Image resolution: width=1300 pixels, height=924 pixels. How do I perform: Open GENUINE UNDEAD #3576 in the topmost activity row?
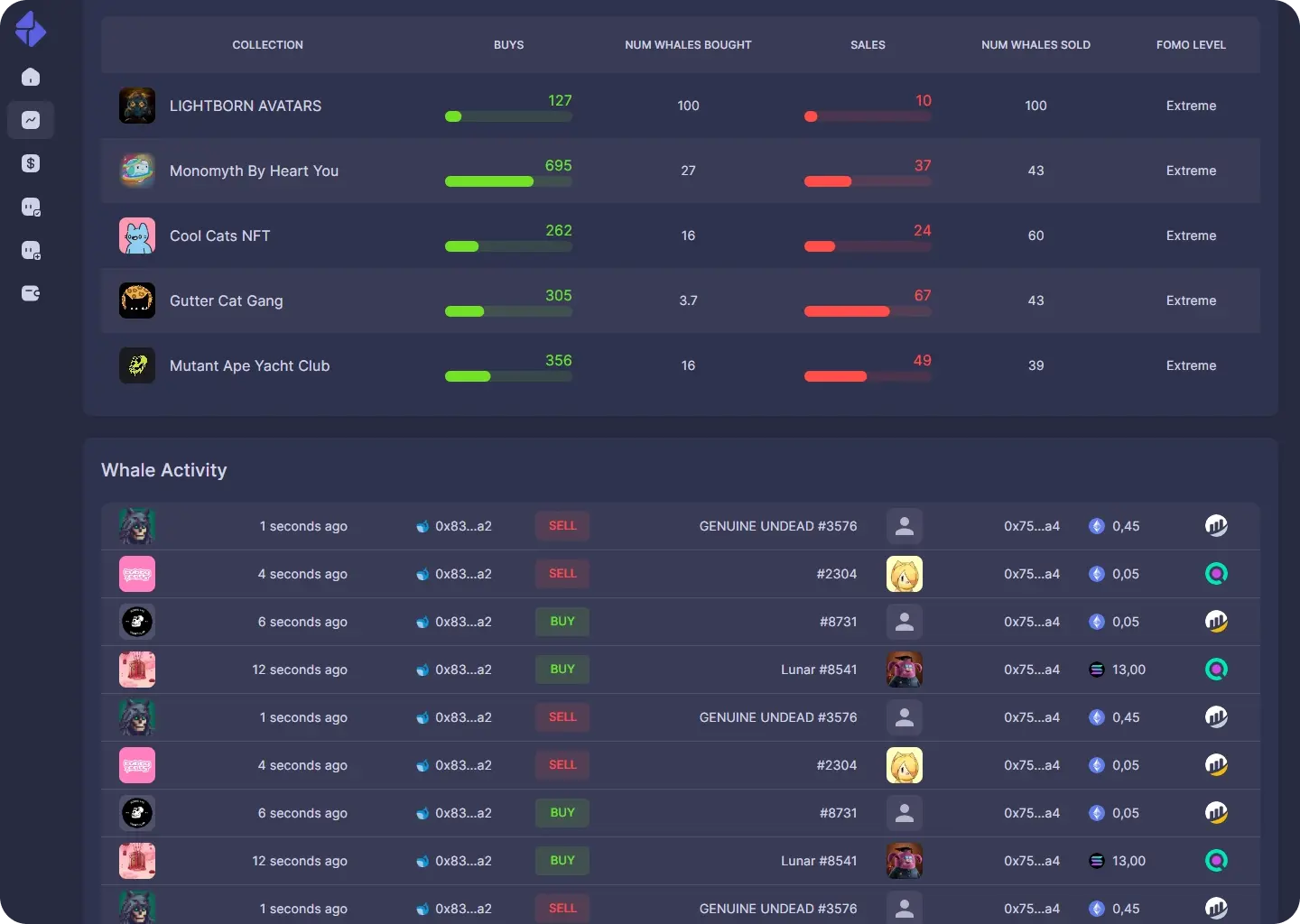click(x=778, y=526)
